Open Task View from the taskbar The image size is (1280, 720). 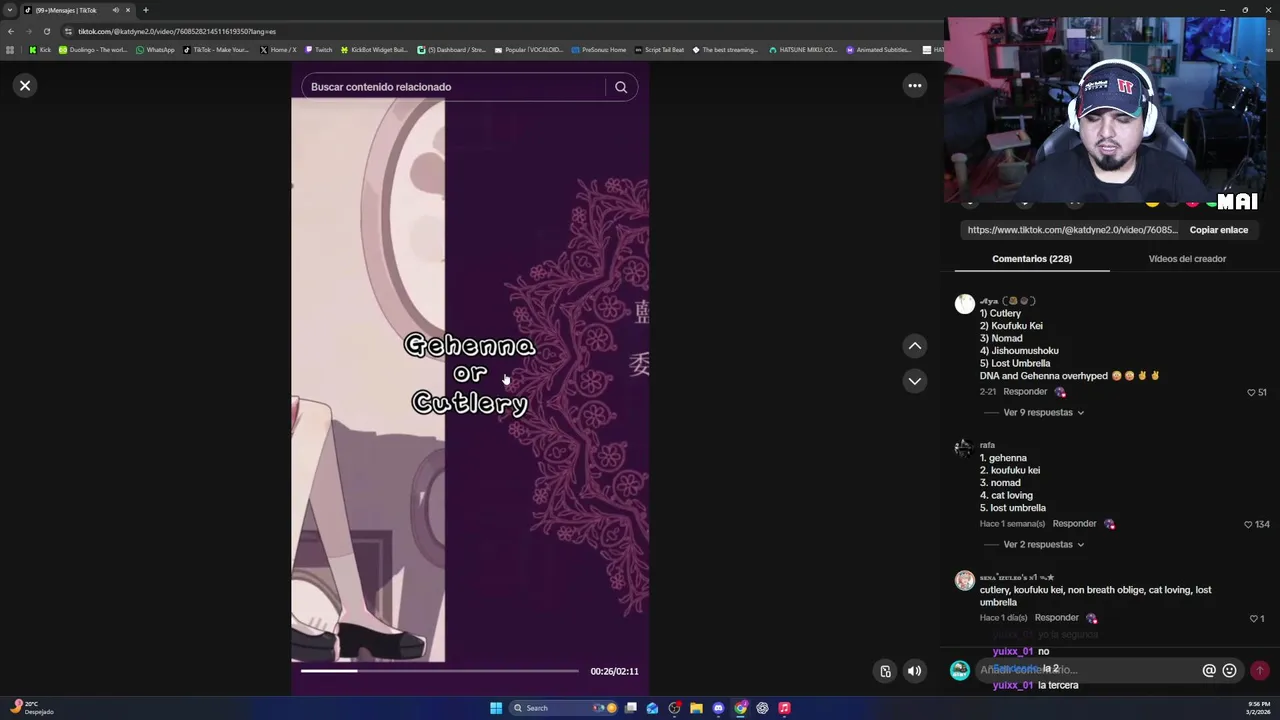pos(630,708)
